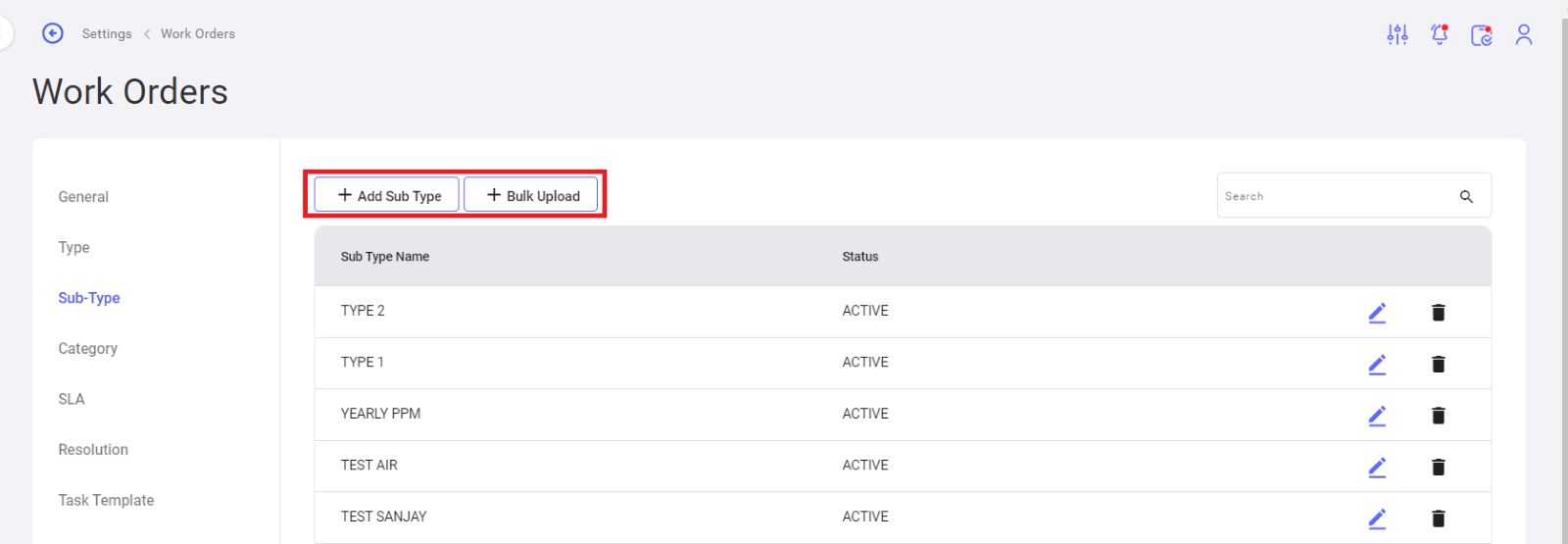Edit the TYPE 2 sub type
This screenshot has height=544, width=1568.
1377,313
